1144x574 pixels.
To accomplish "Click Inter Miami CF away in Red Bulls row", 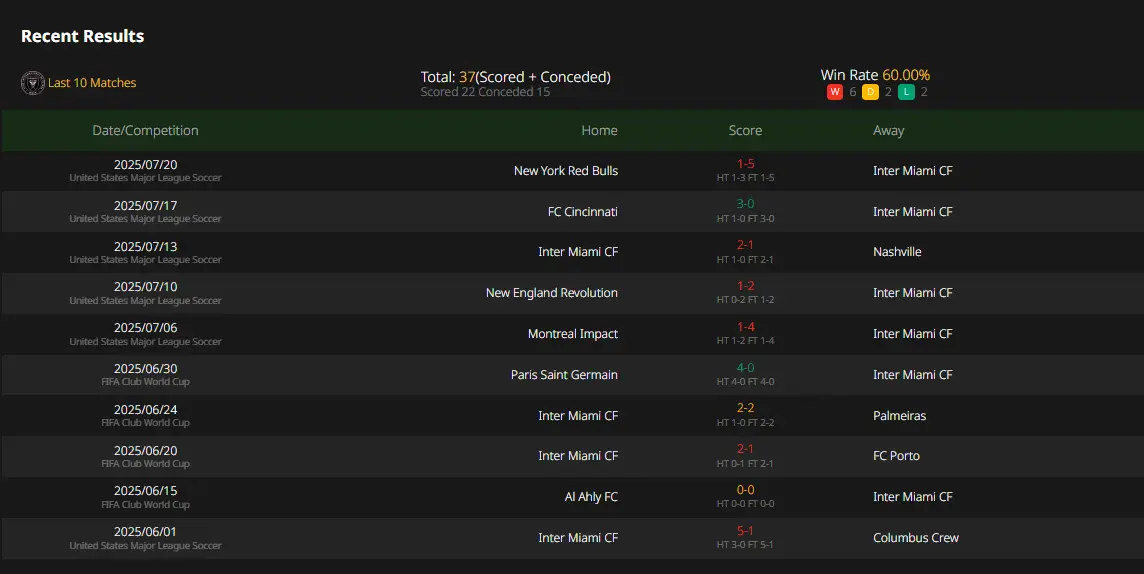I will 913,171.
